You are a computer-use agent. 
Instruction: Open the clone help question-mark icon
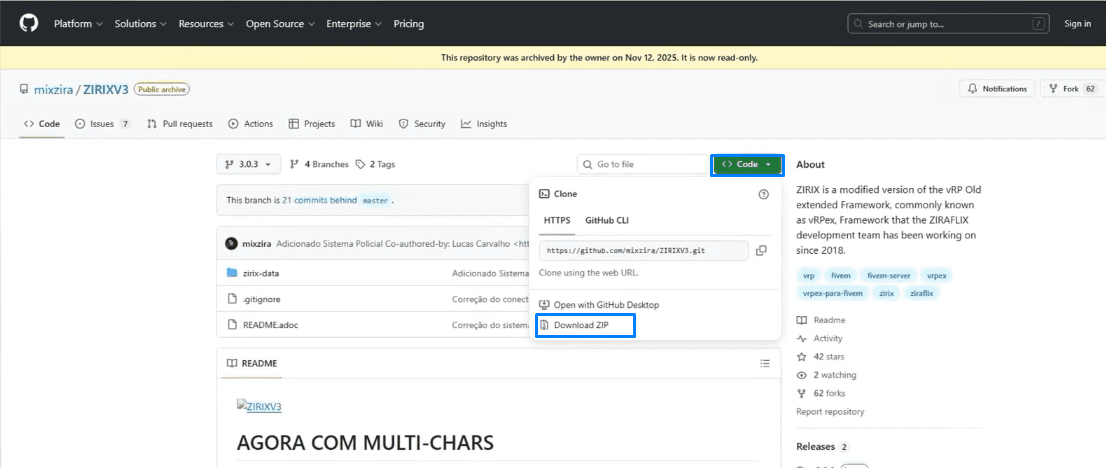(763, 194)
